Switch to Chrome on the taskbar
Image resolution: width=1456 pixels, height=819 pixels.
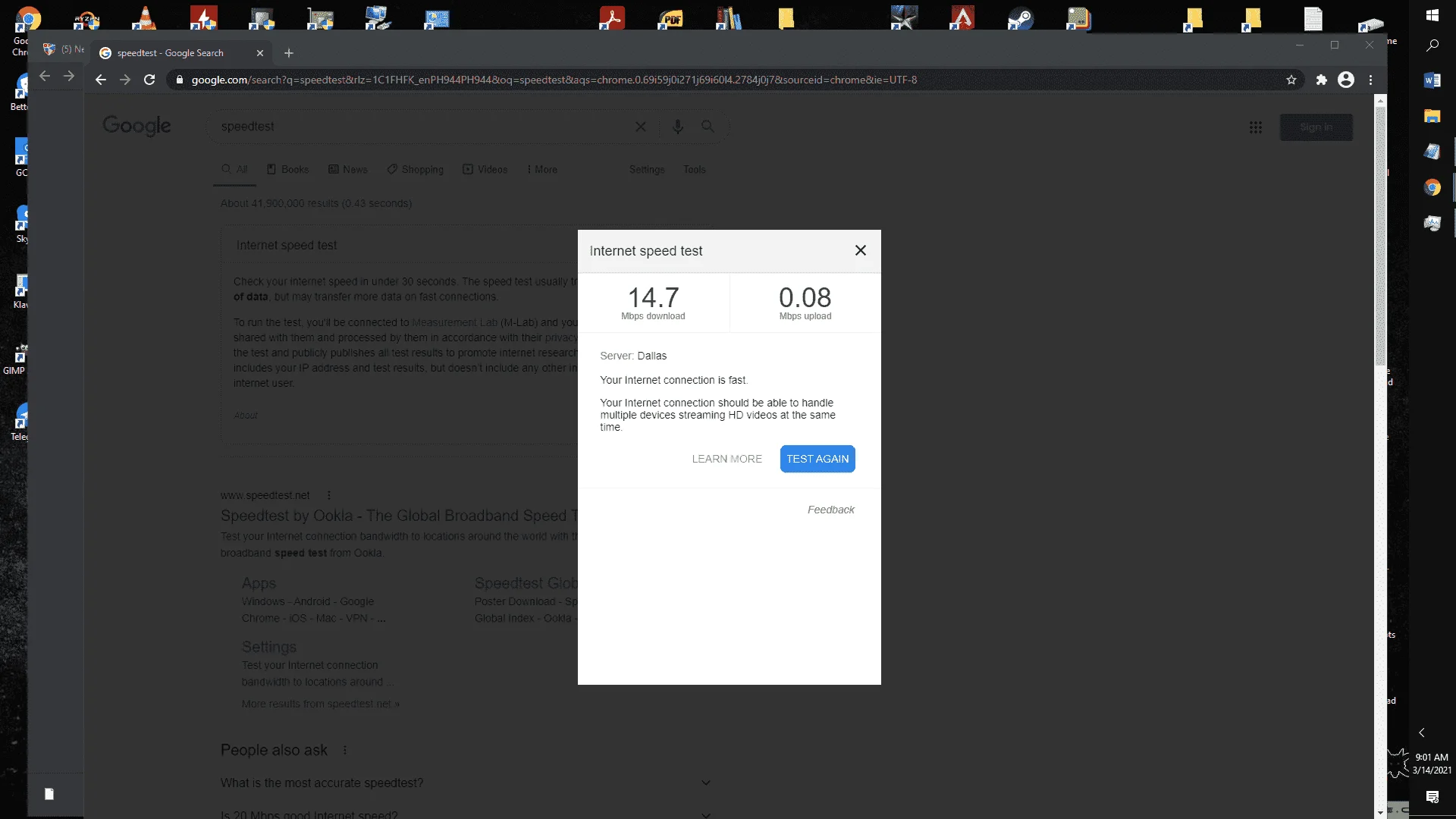tap(1432, 187)
